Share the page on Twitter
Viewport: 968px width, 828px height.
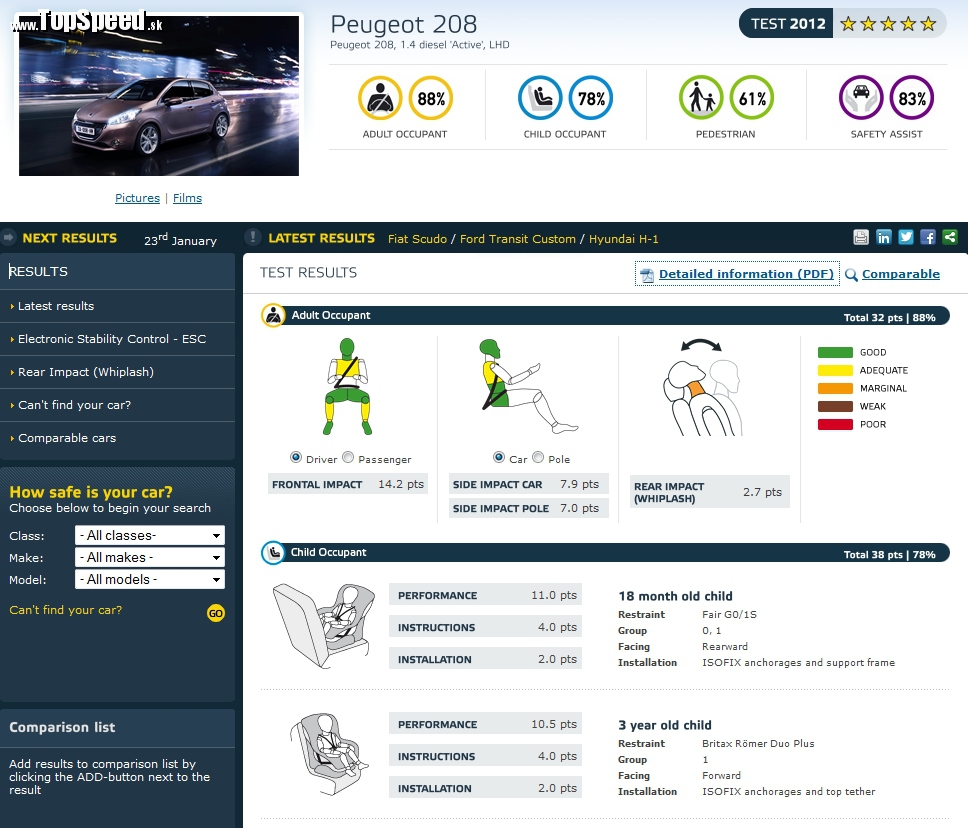pyautogui.click(x=906, y=237)
